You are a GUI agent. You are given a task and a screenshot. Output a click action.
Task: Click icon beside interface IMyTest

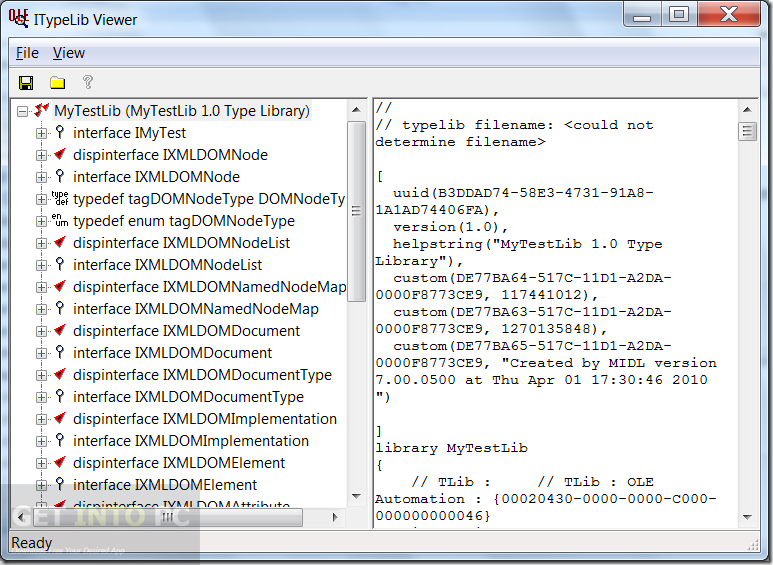pos(60,133)
